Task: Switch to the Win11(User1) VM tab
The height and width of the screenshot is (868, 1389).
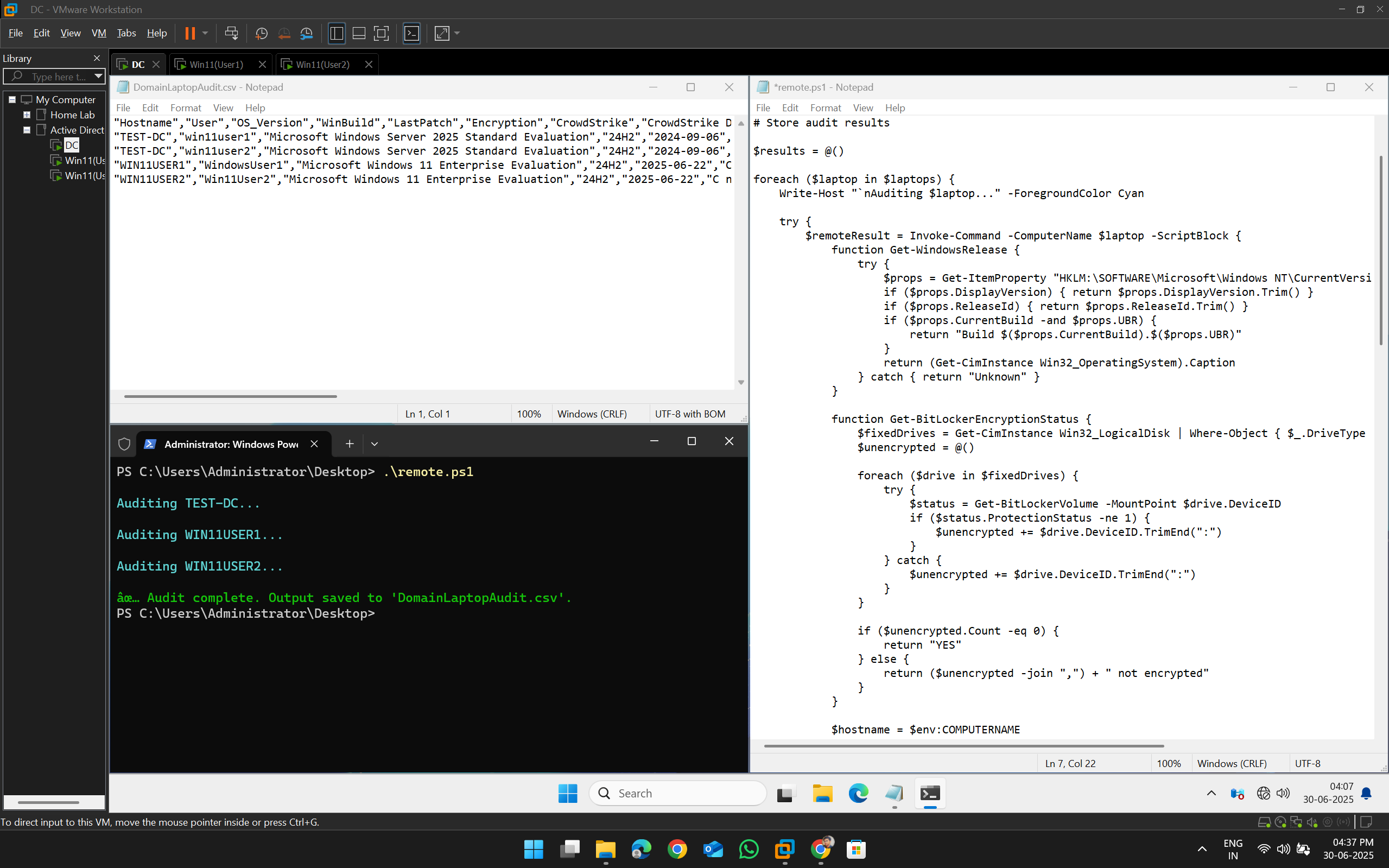Action: (x=217, y=64)
